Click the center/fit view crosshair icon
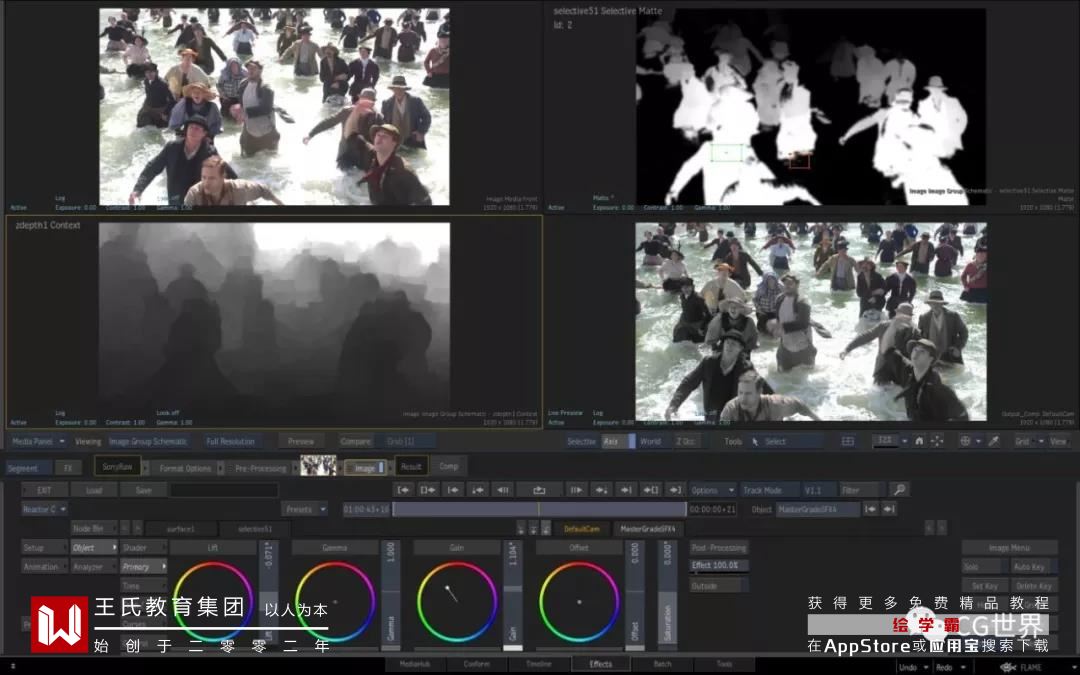1080x675 pixels. (937, 441)
